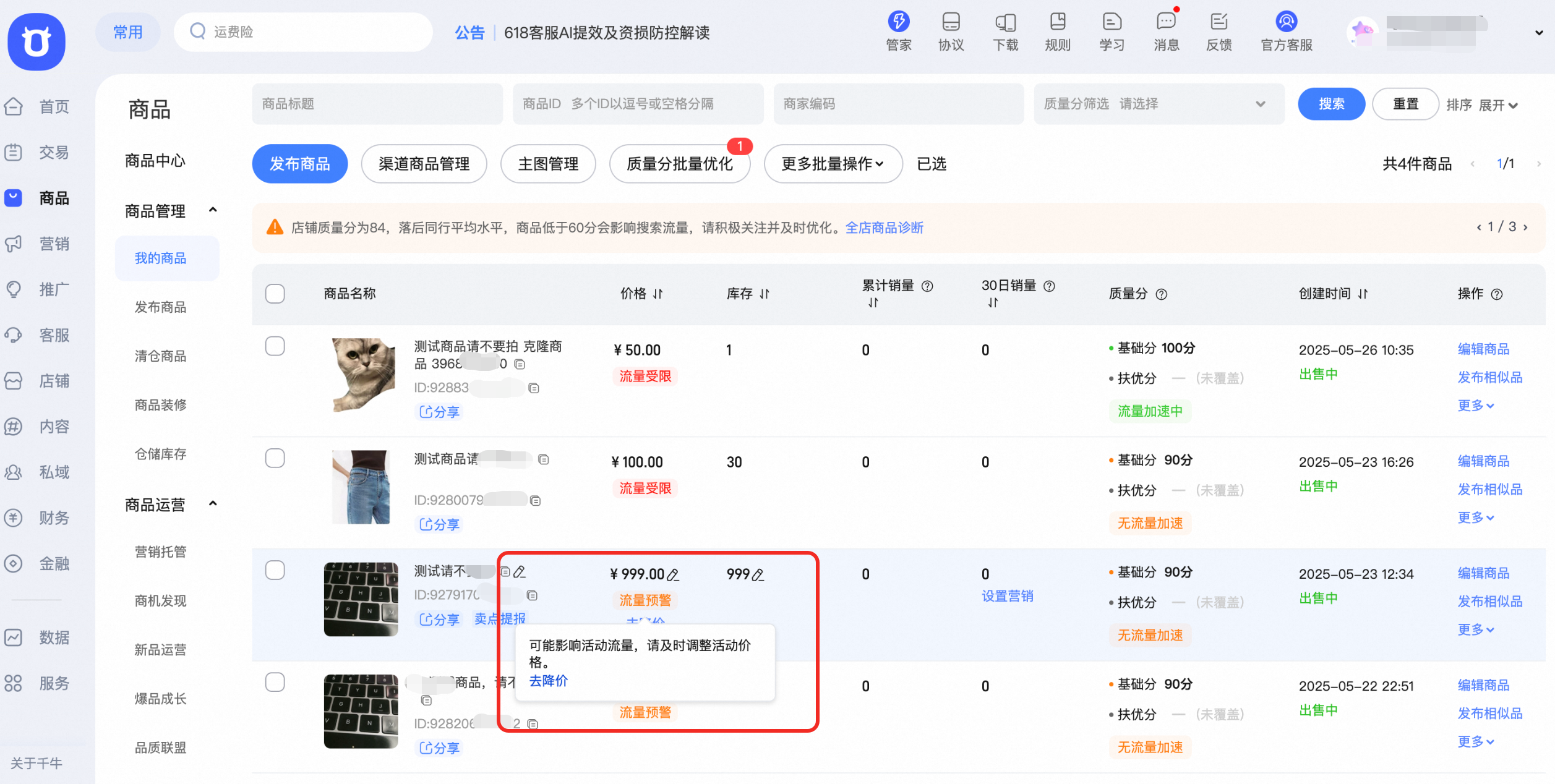1555x784 pixels.
Task: Select 仓储库存 menu item
Action: coord(160,454)
